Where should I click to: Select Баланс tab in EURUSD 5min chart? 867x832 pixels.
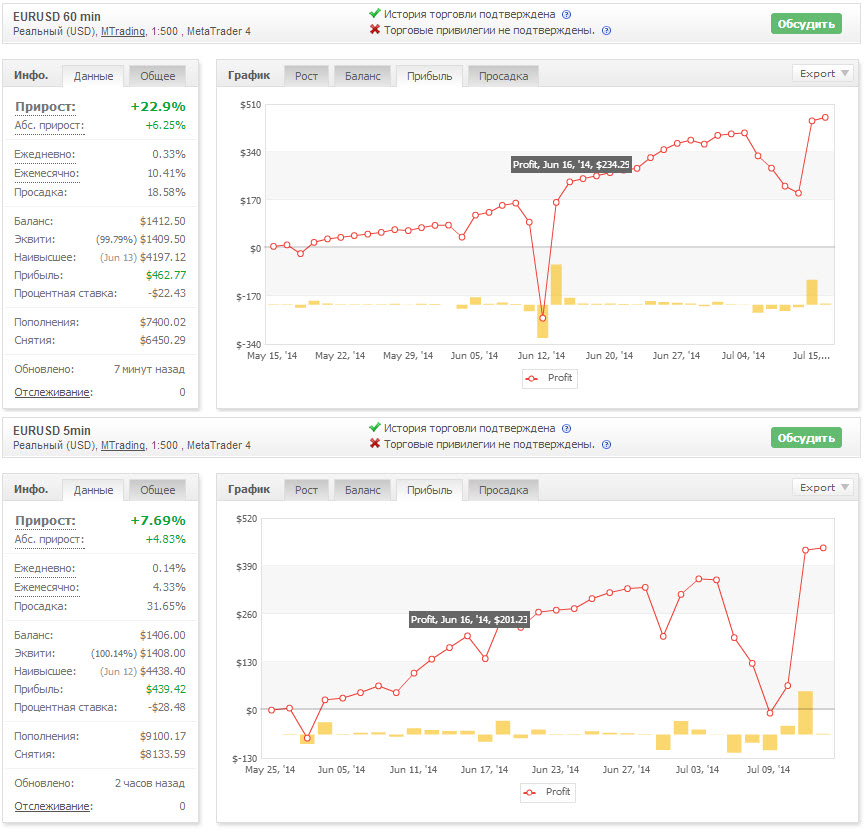tap(363, 490)
